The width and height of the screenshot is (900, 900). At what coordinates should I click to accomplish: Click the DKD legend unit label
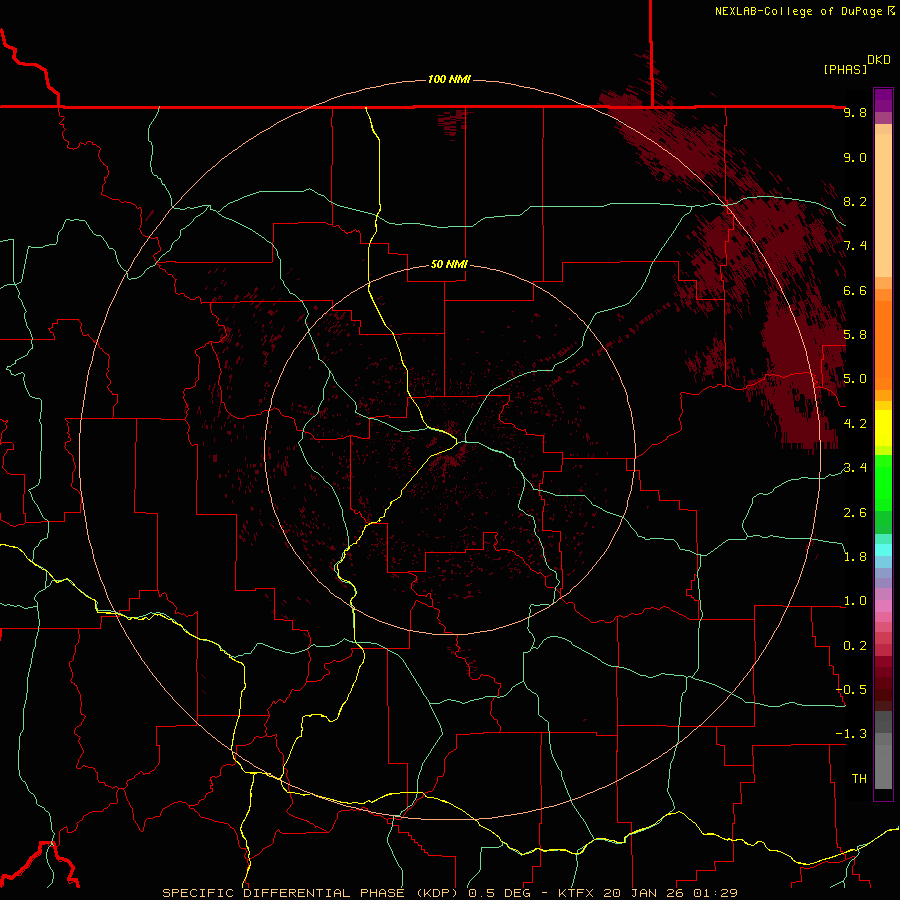pos(879,60)
